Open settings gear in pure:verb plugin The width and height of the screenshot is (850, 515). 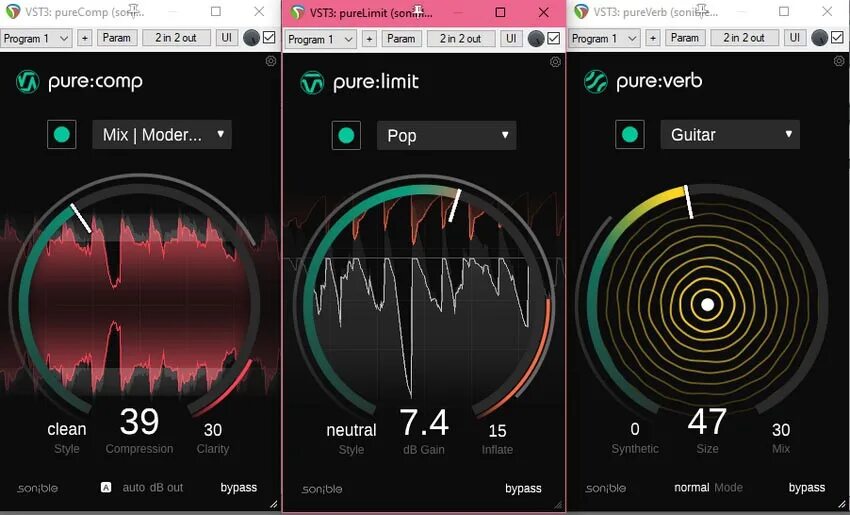839,61
